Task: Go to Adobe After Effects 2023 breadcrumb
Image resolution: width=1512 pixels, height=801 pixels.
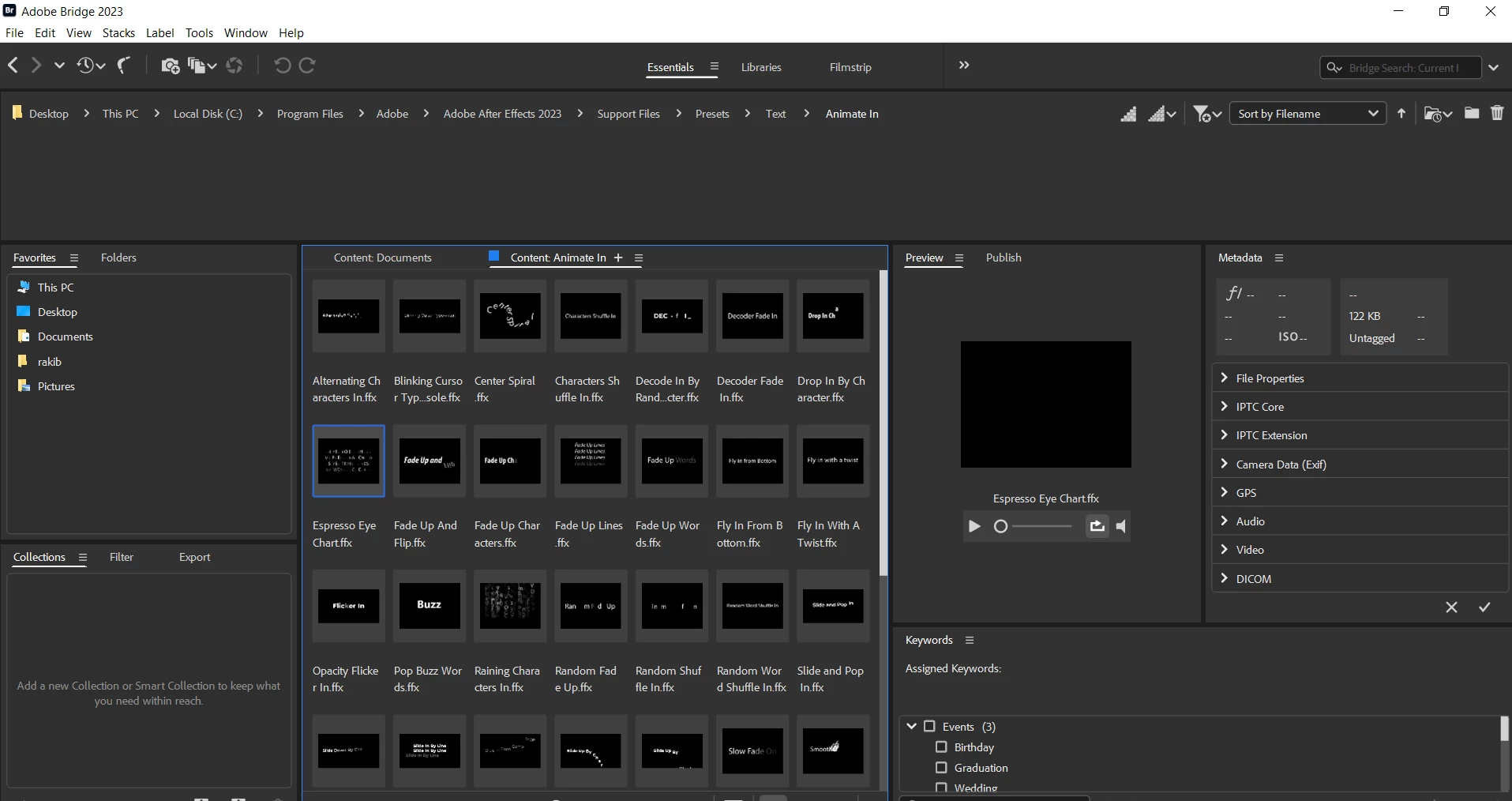Action: (x=502, y=114)
